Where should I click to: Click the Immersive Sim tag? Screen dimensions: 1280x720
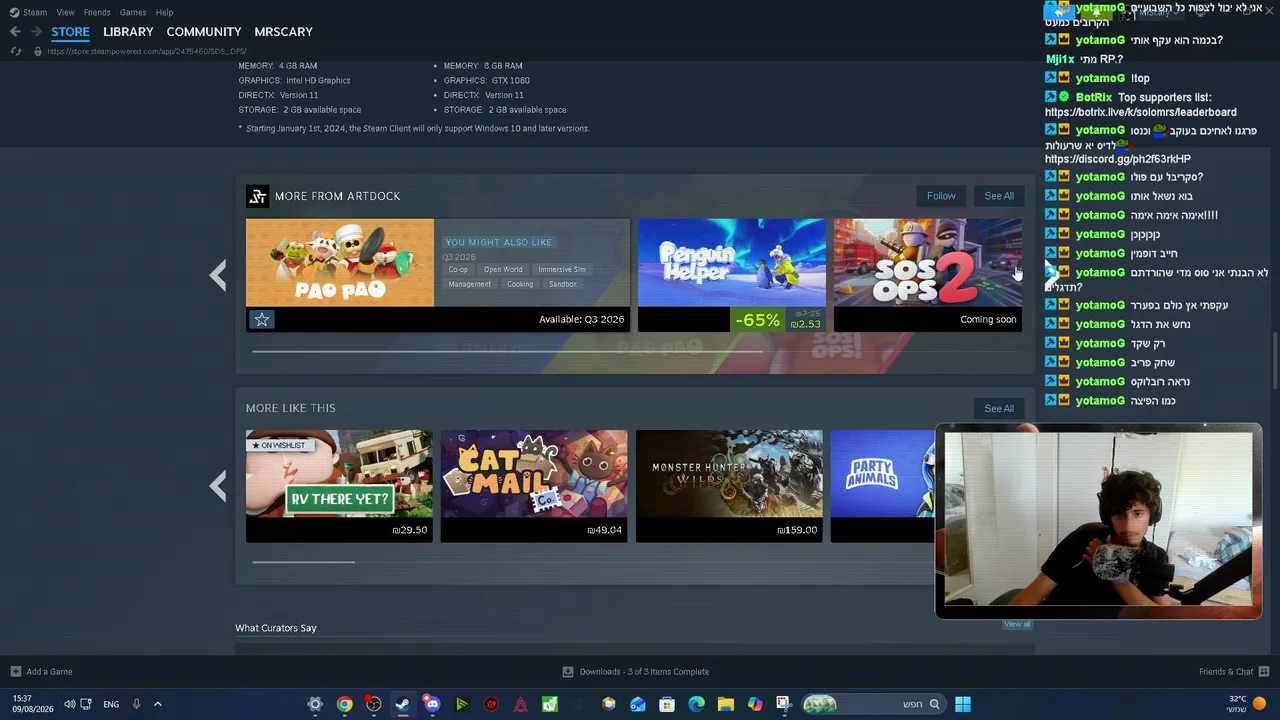562,269
